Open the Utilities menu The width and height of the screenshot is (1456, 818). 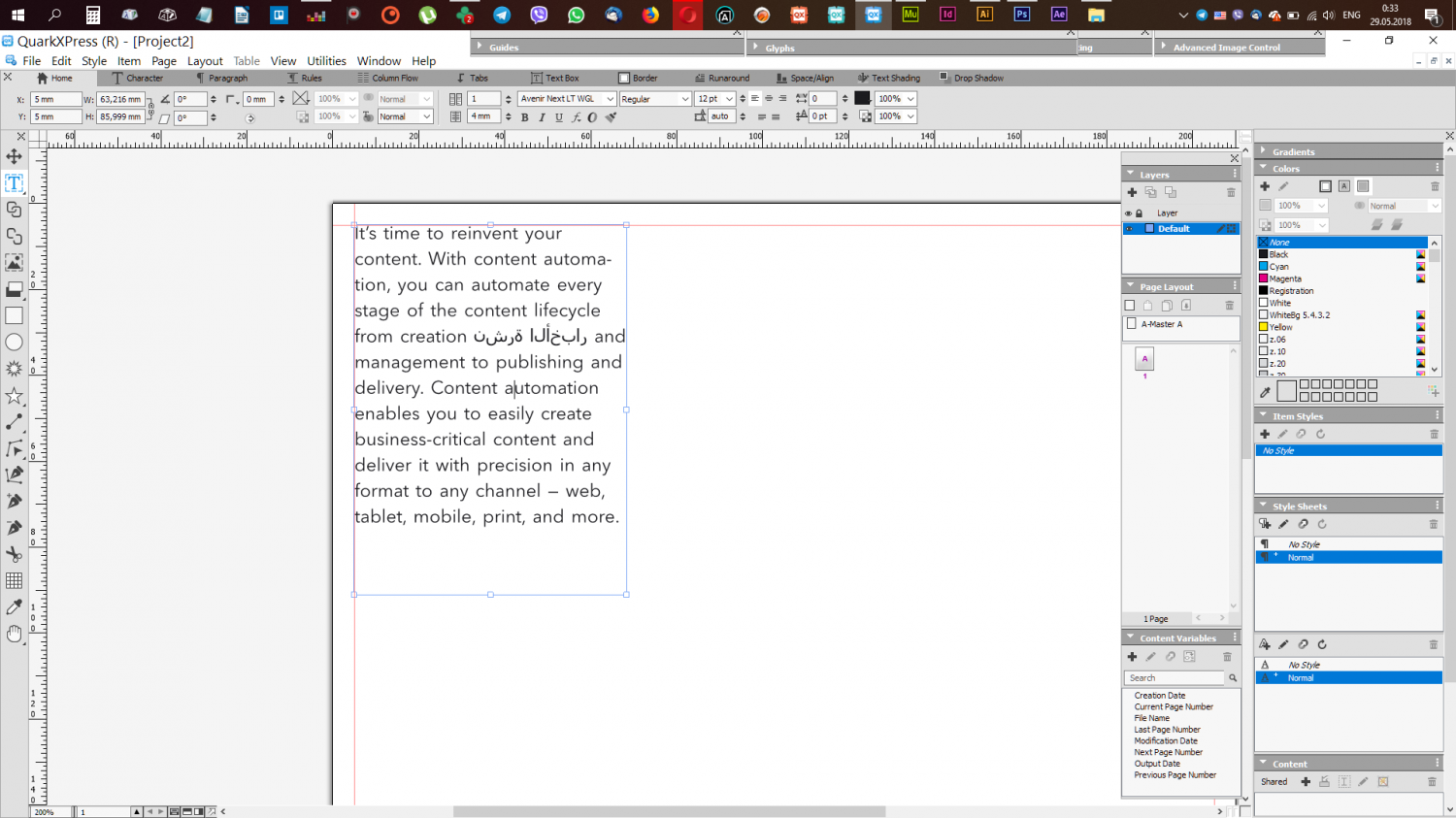[x=326, y=61]
